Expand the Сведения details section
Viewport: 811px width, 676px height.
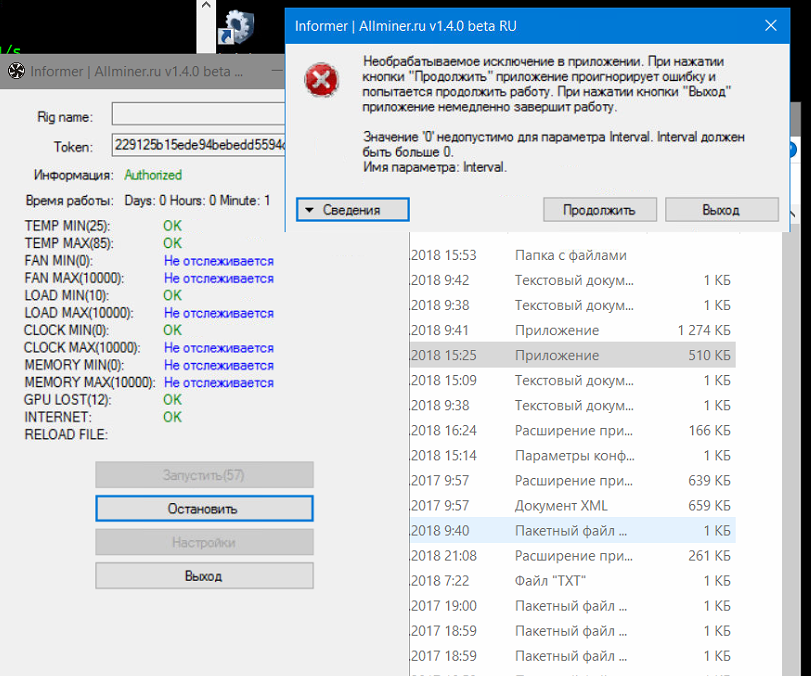point(353,209)
